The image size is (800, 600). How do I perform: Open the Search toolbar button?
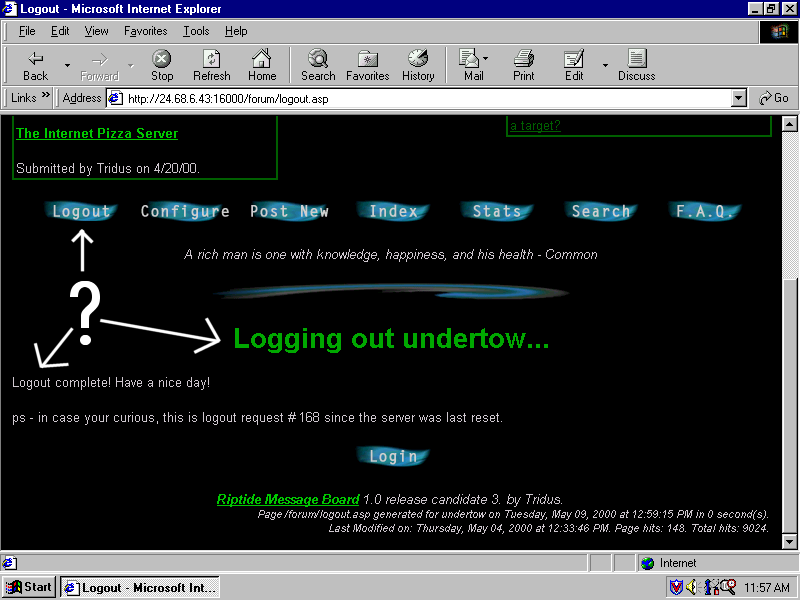pyautogui.click(x=318, y=65)
